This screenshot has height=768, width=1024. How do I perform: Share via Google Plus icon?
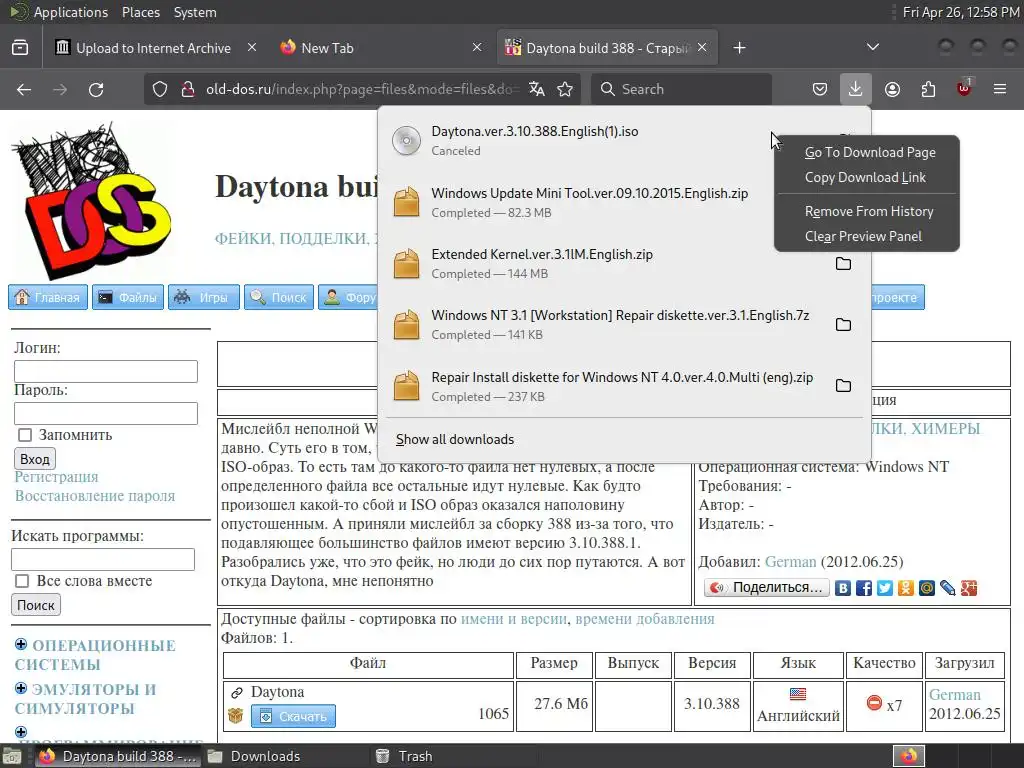tap(968, 588)
